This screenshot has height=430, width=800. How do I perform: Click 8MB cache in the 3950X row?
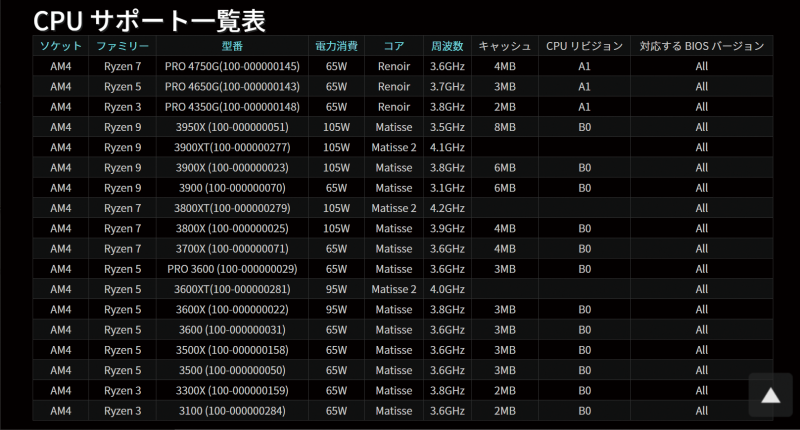(505, 127)
